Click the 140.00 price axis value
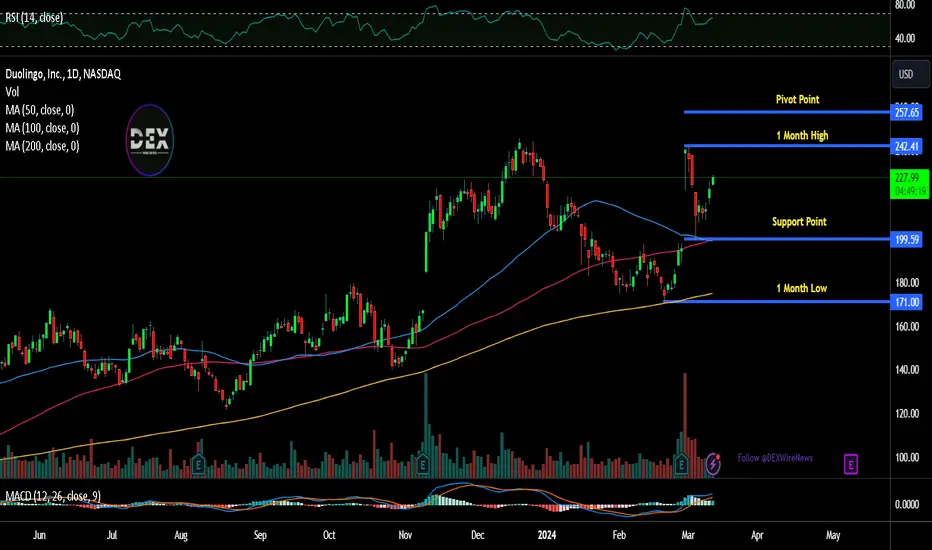 click(x=907, y=370)
